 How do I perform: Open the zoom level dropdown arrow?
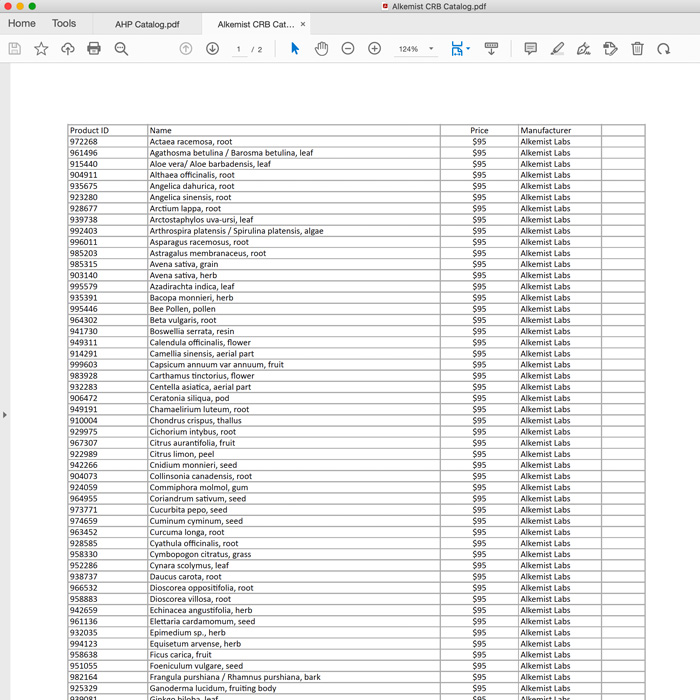(431, 49)
